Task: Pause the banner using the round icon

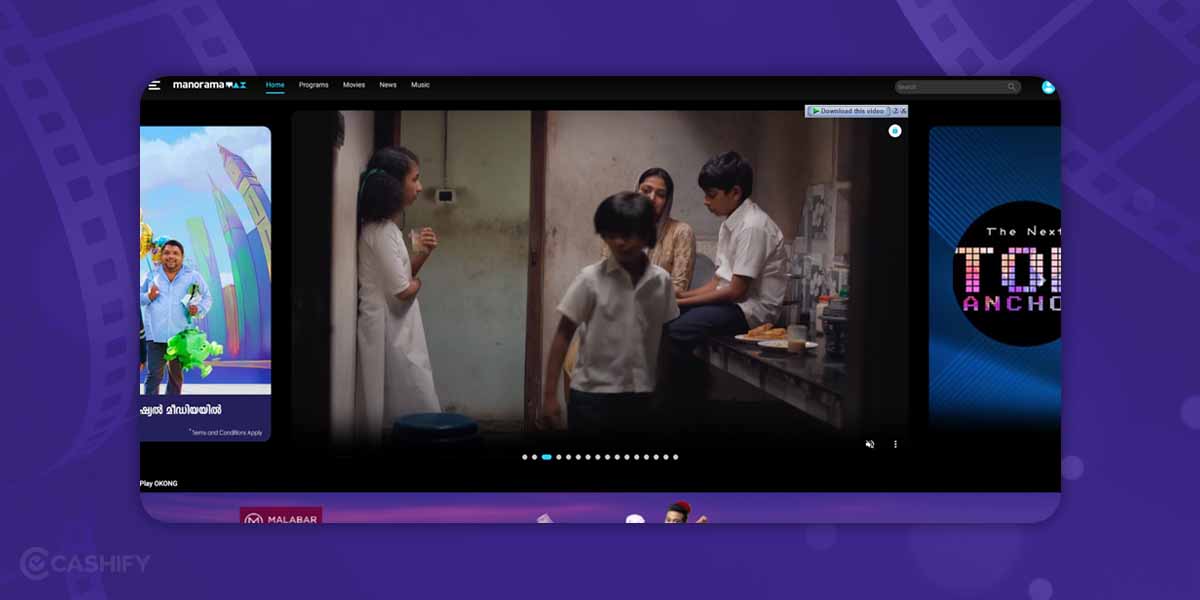Action: [895, 131]
